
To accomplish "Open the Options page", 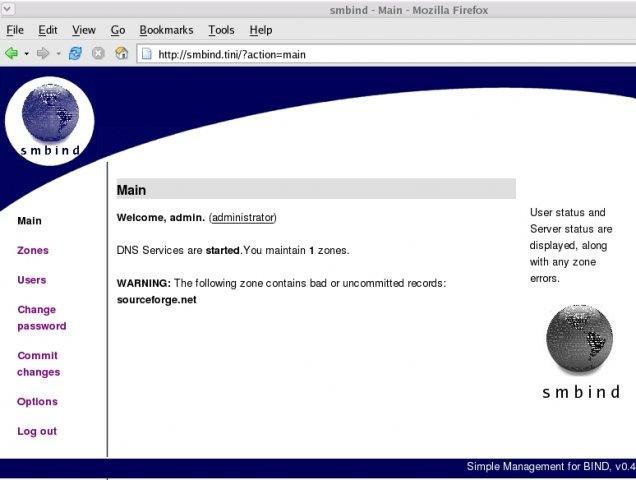I will 37,402.
